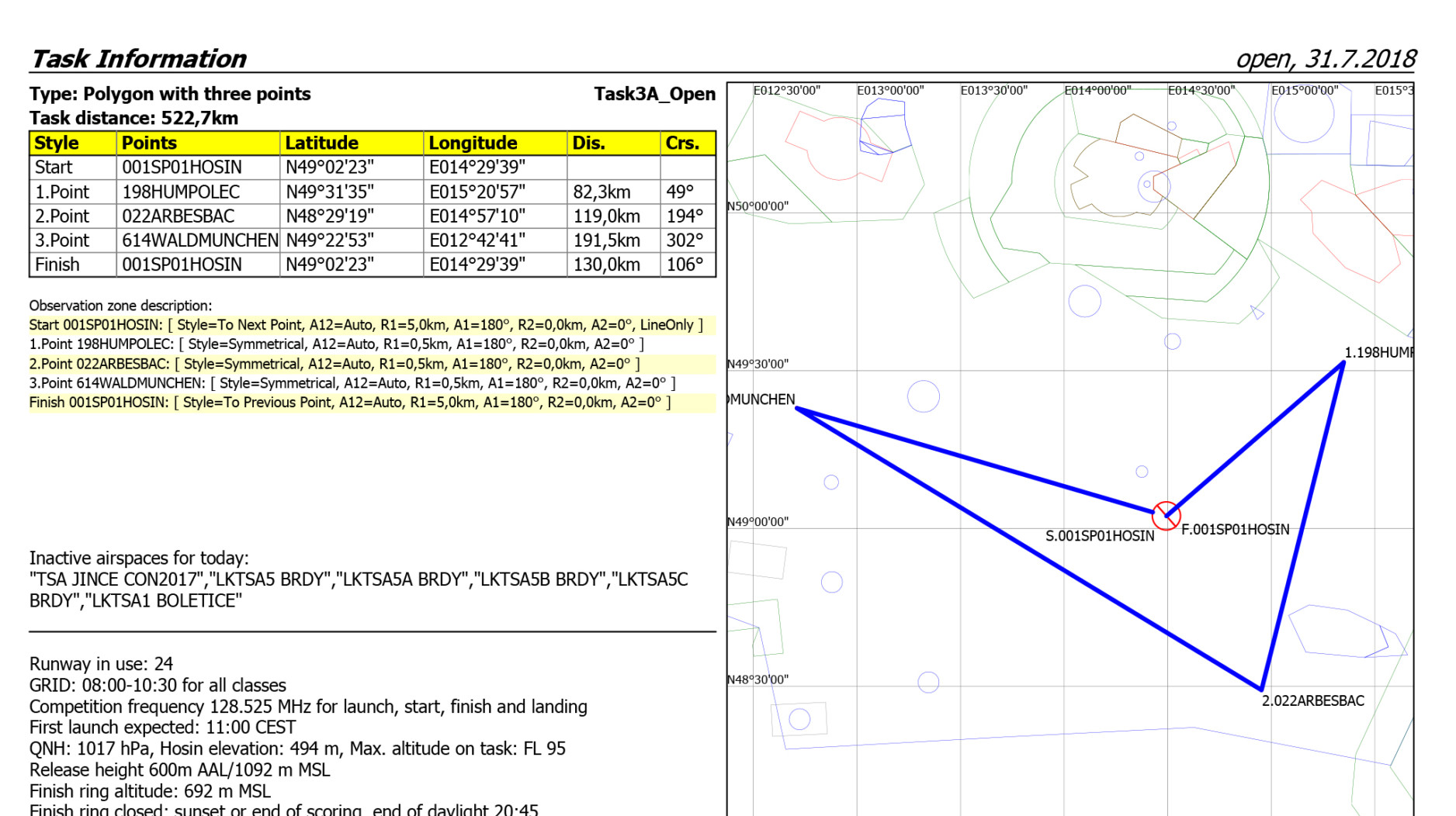Click the small blue triangle map symbol

(1257, 313)
